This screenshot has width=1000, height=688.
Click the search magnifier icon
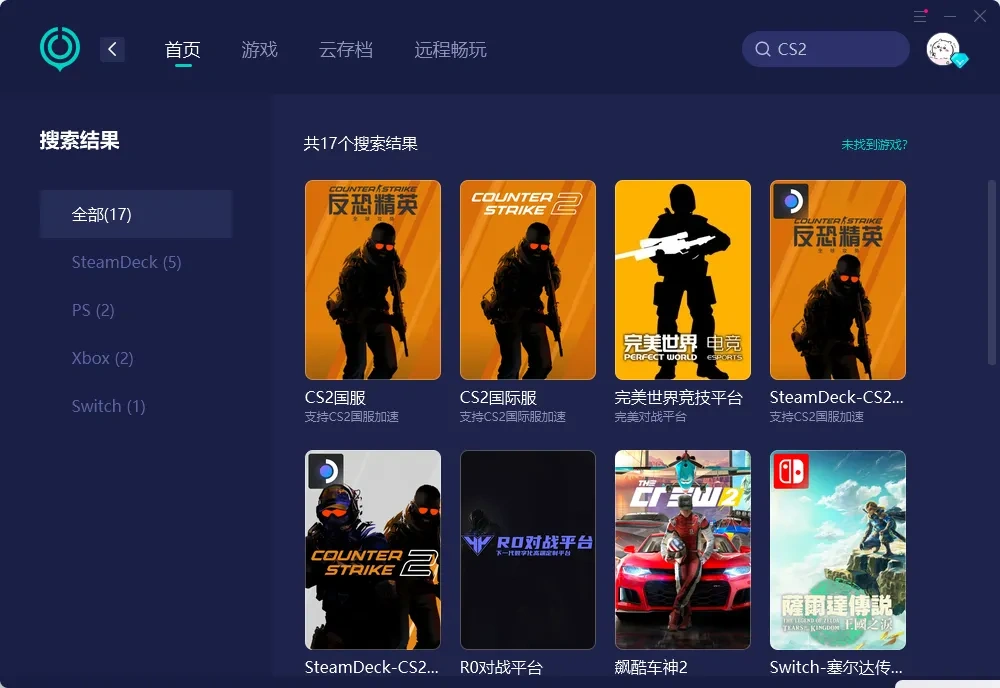pyautogui.click(x=763, y=48)
